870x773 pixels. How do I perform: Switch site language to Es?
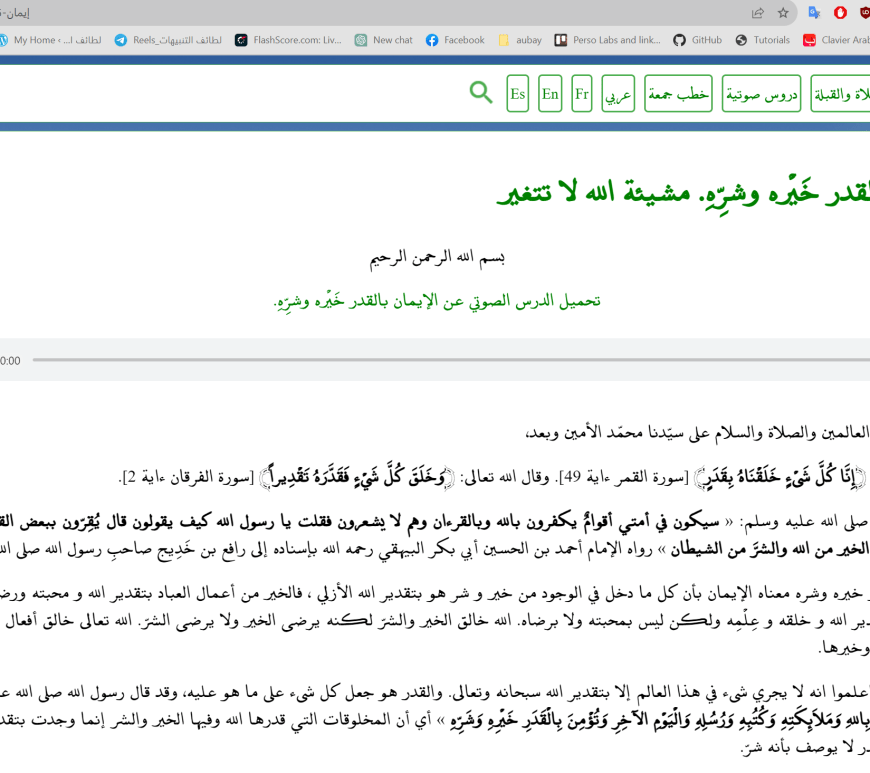tap(517, 94)
